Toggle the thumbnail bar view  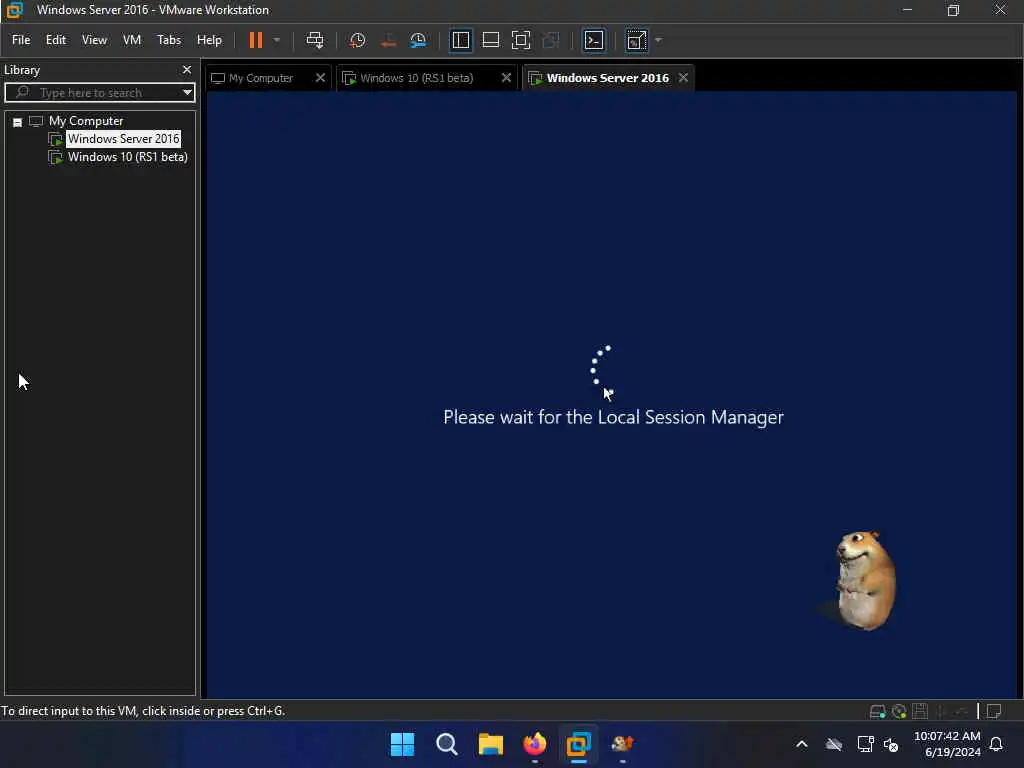[490, 40]
